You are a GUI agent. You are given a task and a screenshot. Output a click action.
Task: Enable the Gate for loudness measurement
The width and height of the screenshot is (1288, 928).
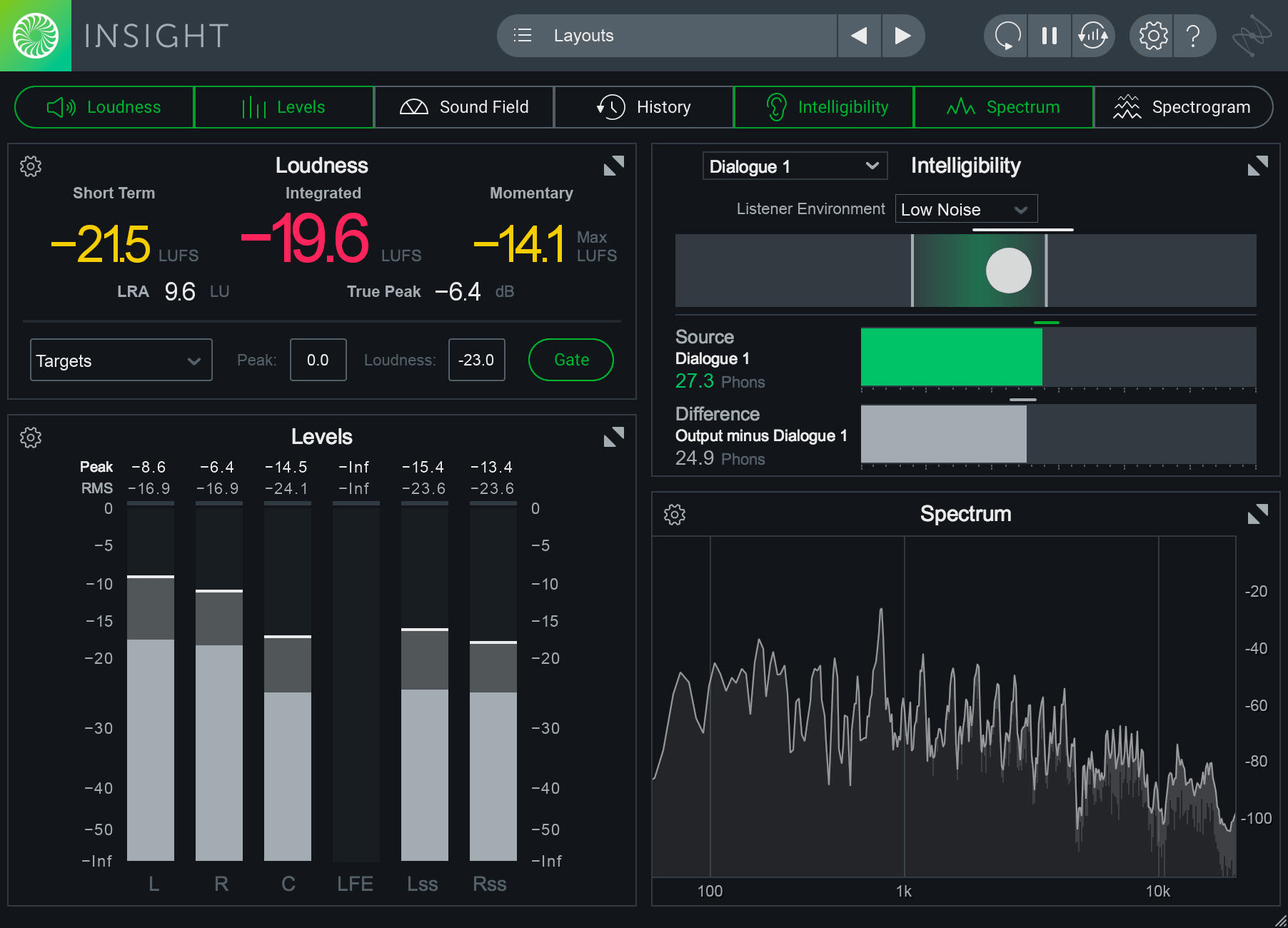tap(570, 360)
